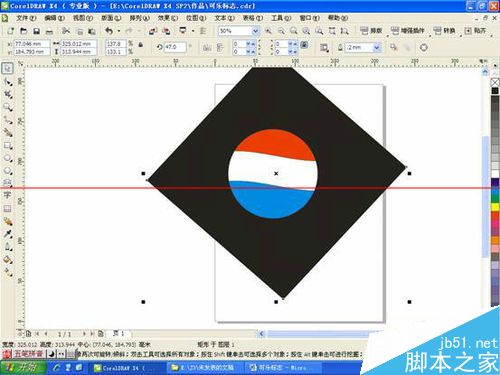Viewport: 500px width, 375px height.
Task: Expand the application launcher dropdown arrow
Action: [193, 31]
